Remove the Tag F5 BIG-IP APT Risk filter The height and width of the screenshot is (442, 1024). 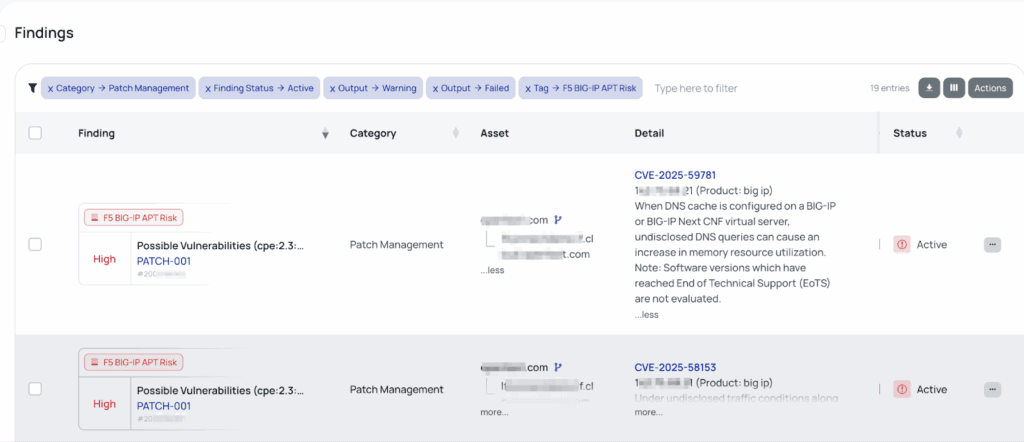tap(527, 88)
